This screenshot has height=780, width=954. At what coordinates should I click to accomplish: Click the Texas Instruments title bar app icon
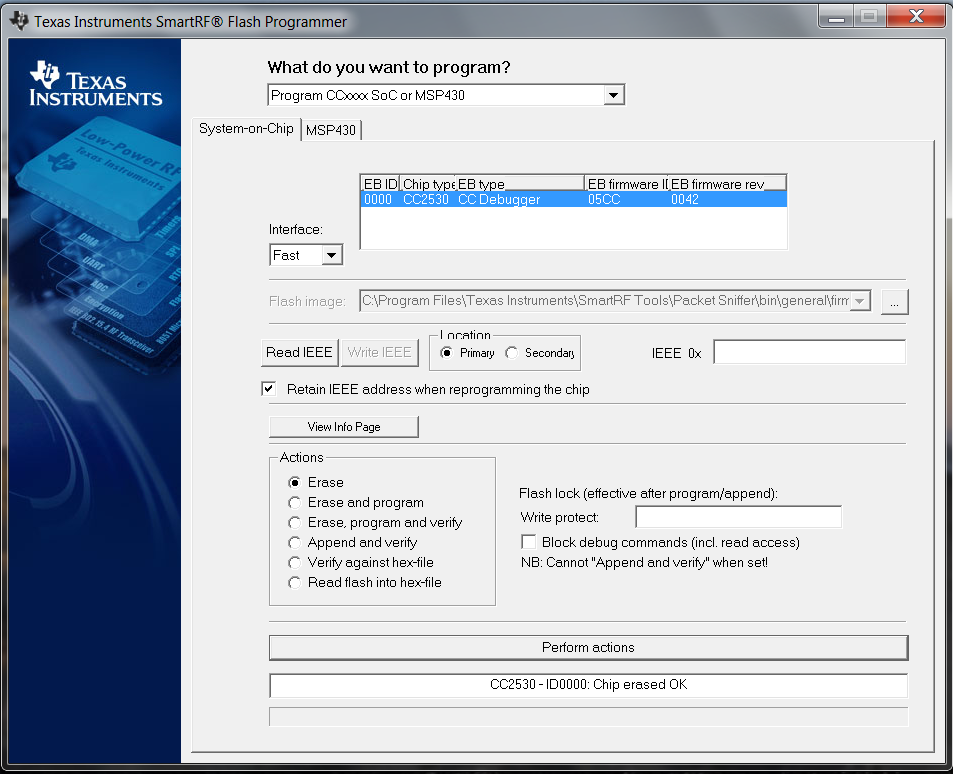(x=19, y=21)
